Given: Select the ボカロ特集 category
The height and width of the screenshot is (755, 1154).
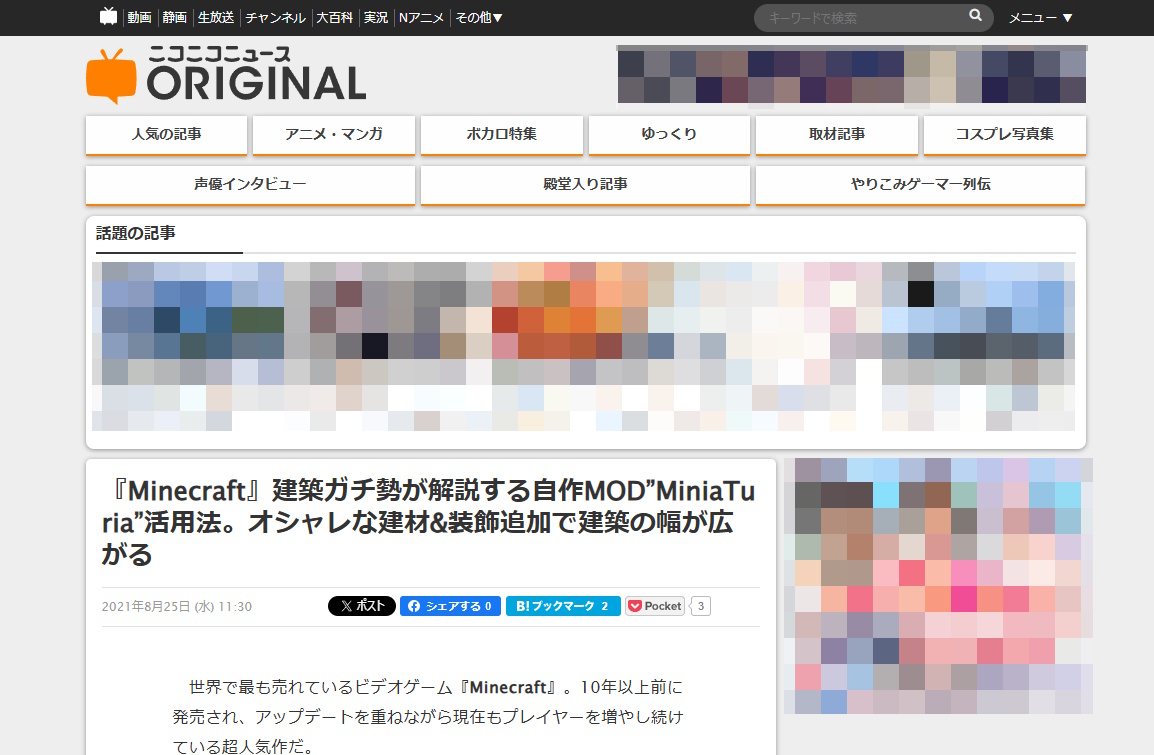Looking at the screenshot, I should tap(502, 135).
